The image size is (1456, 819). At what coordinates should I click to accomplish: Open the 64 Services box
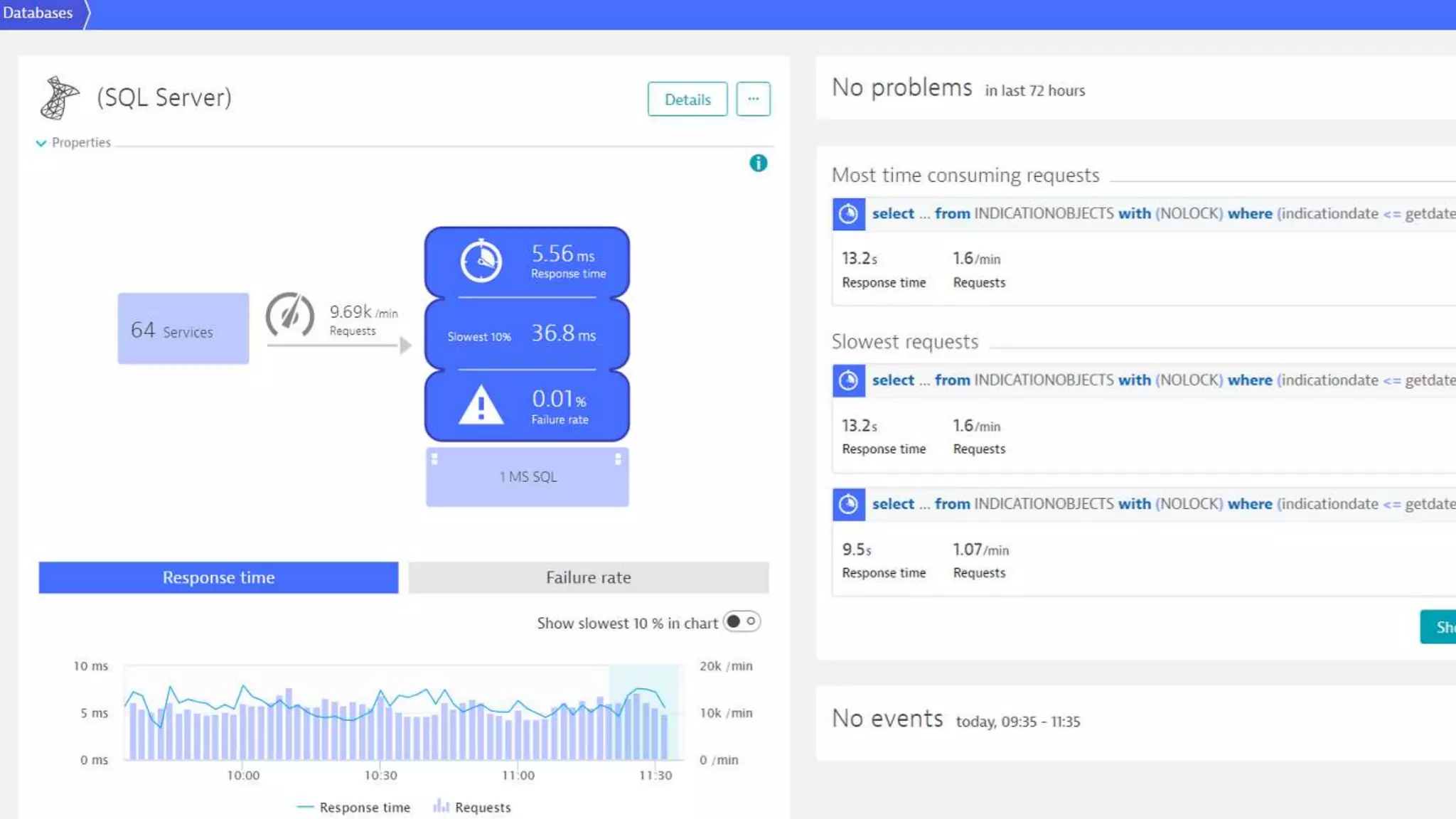pyautogui.click(x=183, y=328)
